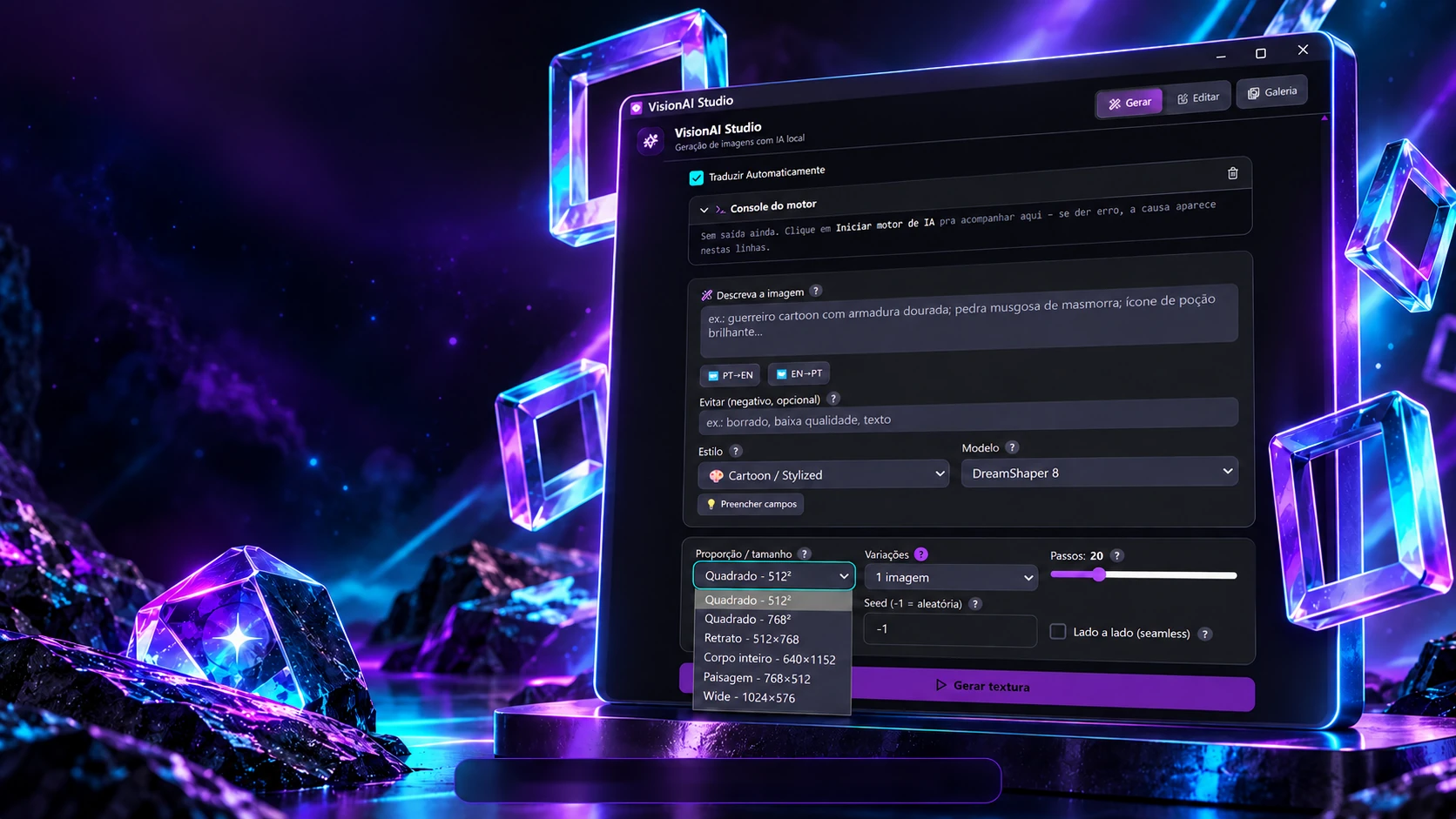
Task: Enable Lado a lado (seamless) checkbox
Action: click(1058, 632)
